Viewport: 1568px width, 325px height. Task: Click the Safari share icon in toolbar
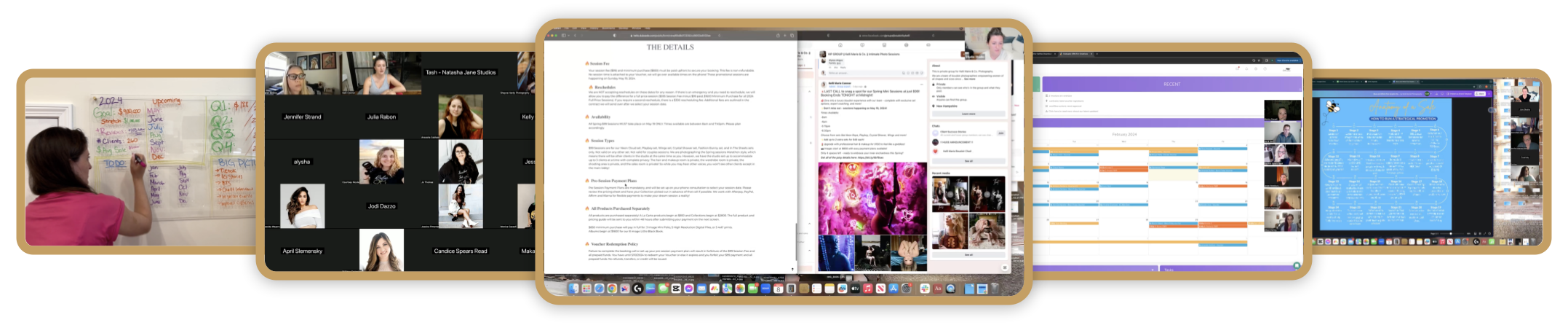(x=778, y=35)
